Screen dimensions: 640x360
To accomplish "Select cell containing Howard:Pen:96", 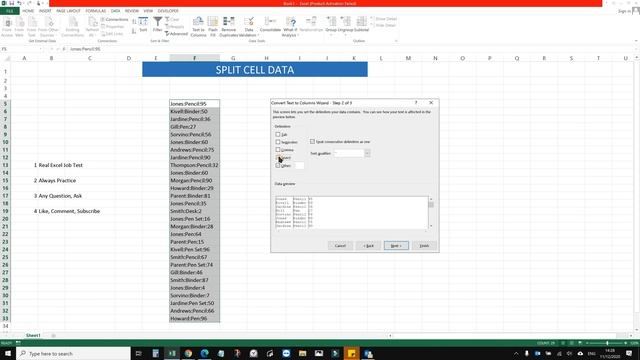I will [194, 318].
